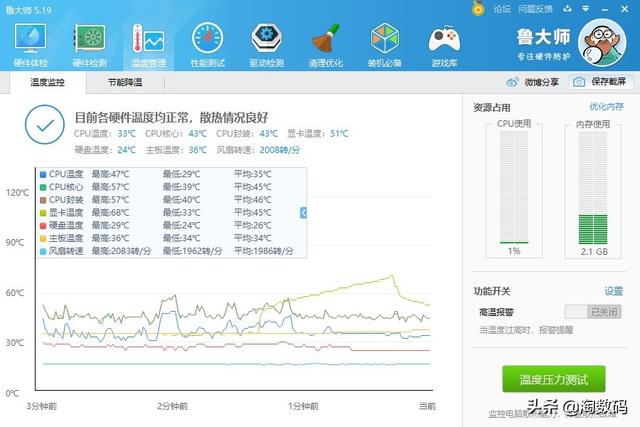Click 硬盘温度: 24℃ reading
Viewport: 640px width, 427px height.
point(105,150)
